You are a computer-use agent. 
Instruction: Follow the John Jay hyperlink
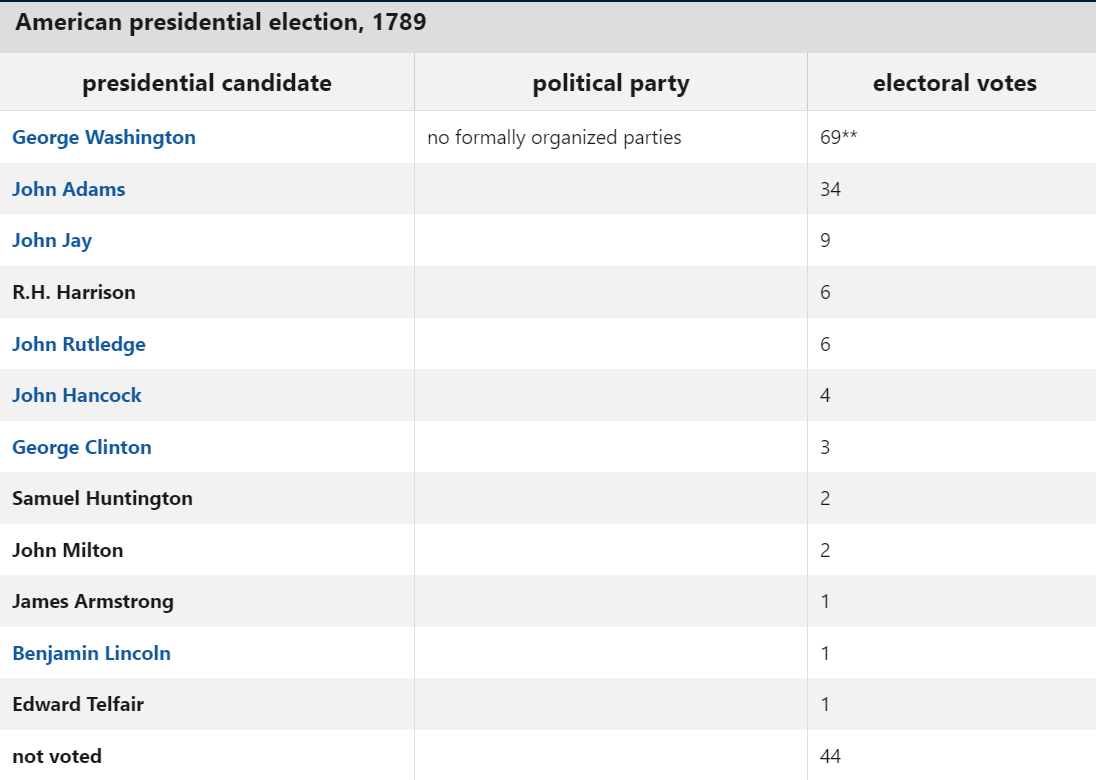click(x=52, y=240)
